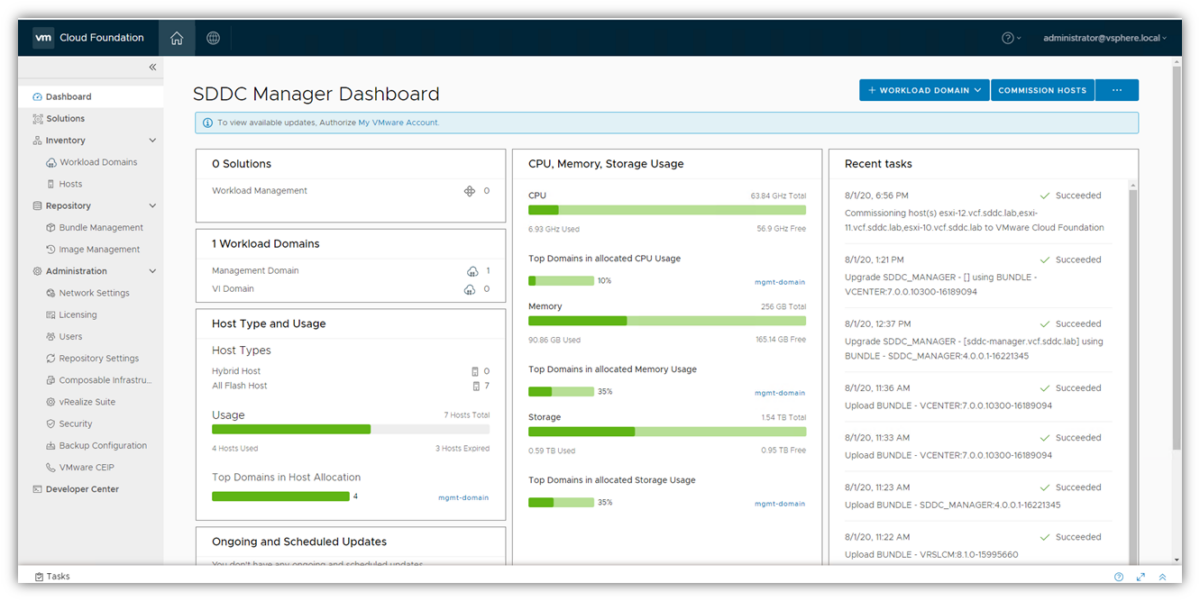This screenshot has height=601, width=1200.
Task: Click the home icon in top bar
Action: point(177,38)
